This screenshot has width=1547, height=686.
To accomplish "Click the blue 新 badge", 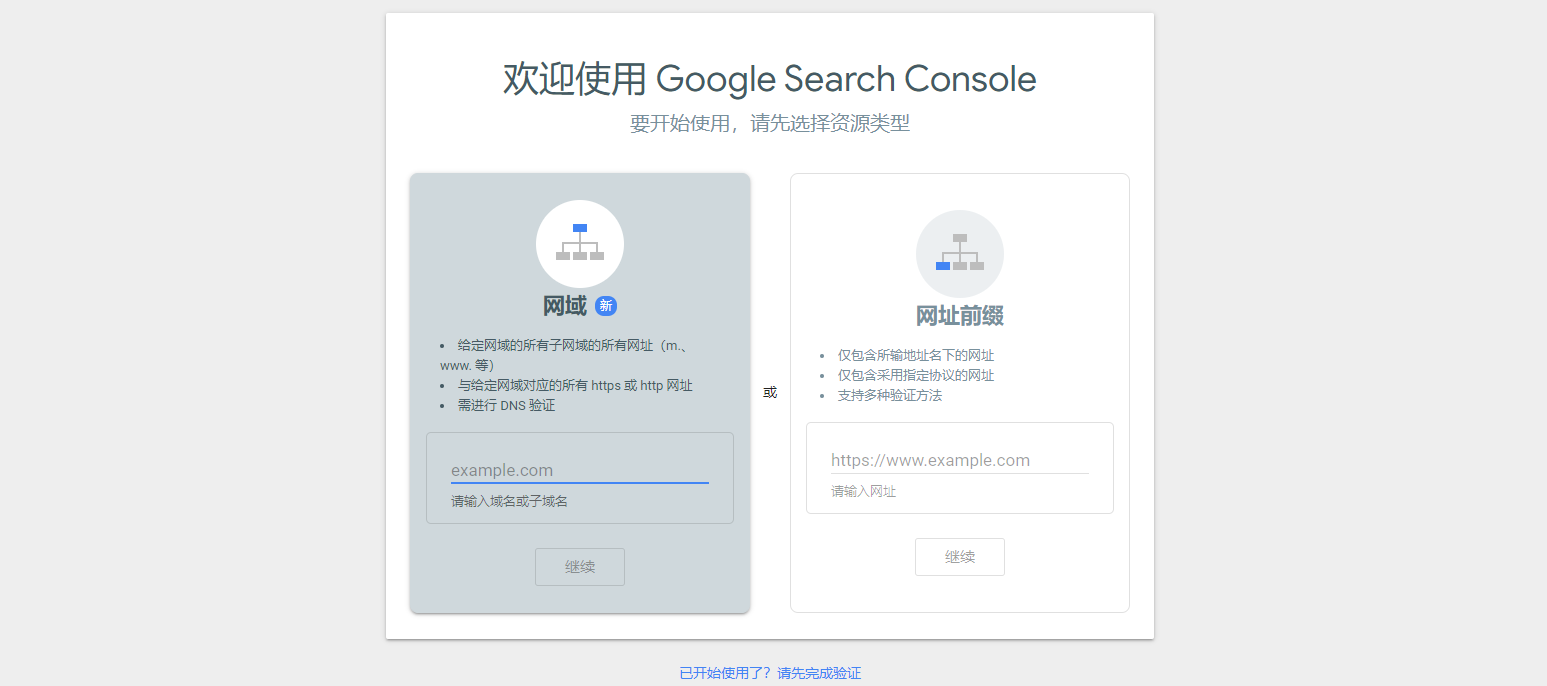I will tap(606, 306).
